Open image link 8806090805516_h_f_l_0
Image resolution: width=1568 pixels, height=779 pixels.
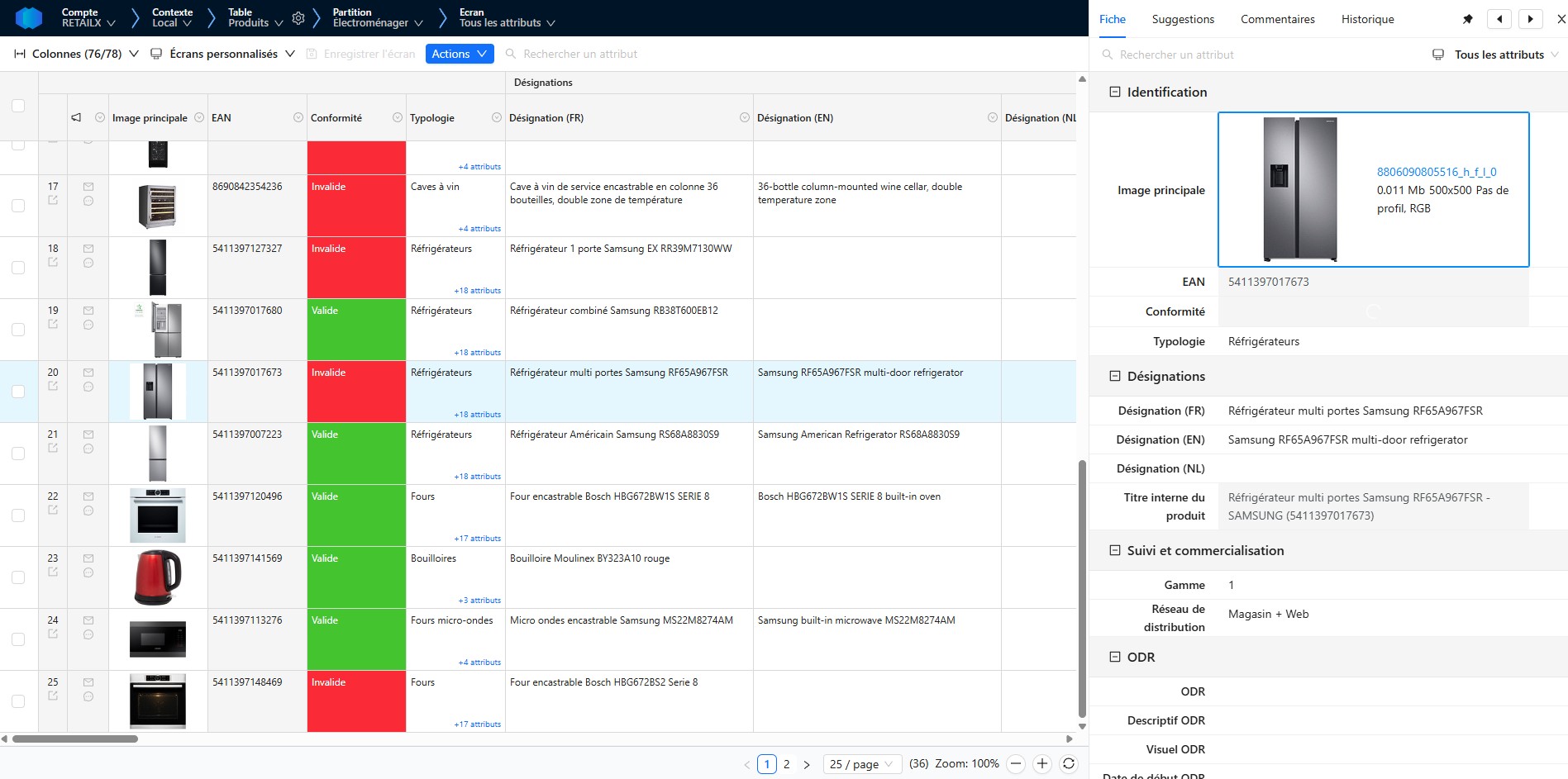tap(1437, 172)
